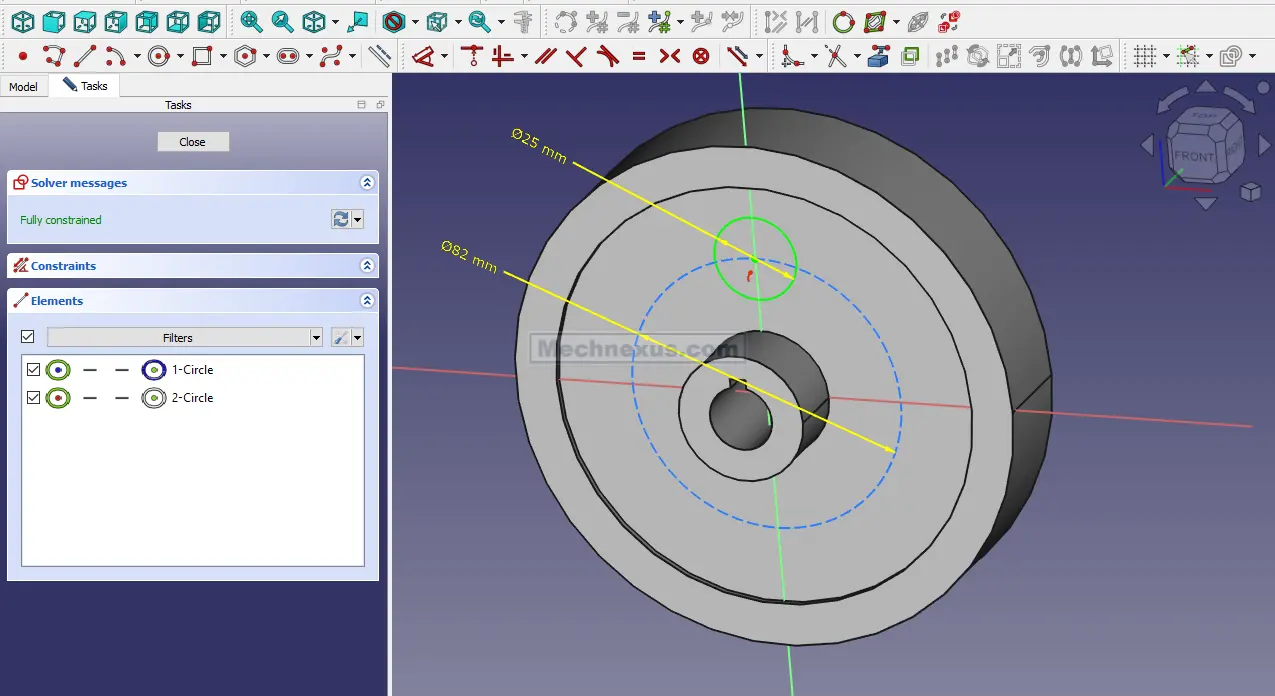The height and width of the screenshot is (696, 1275).
Task: Select the Create Line tool
Action: (x=85, y=56)
